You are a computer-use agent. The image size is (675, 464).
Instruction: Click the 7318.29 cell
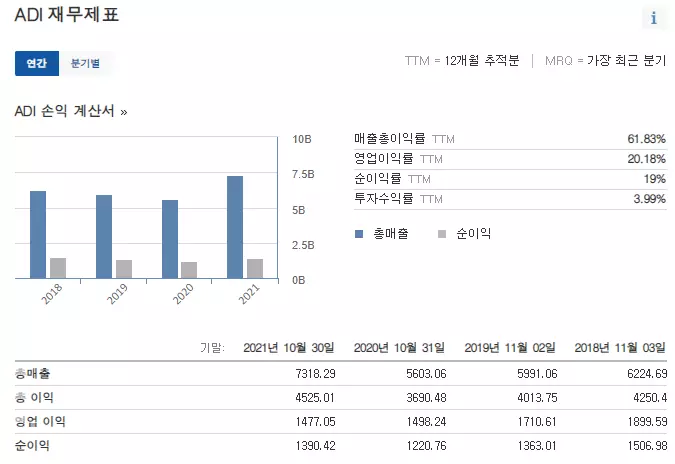click(315, 374)
